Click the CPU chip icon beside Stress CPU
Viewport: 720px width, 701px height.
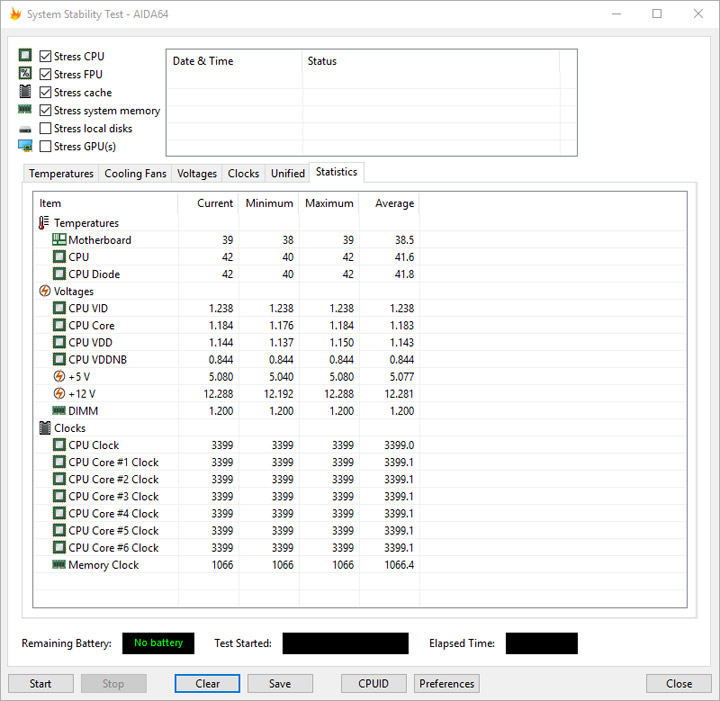pos(25,56)
